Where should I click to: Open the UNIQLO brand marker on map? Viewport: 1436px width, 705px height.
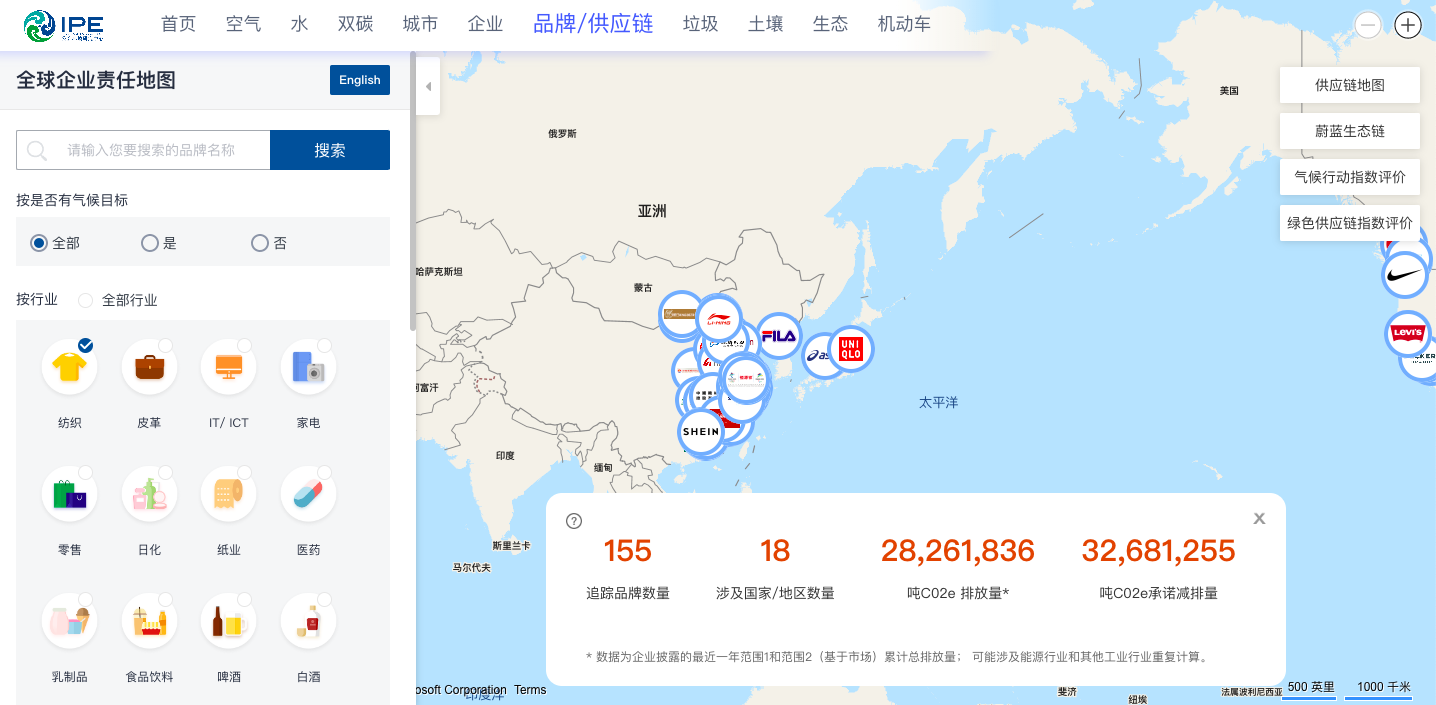click(x=851, y=349)
